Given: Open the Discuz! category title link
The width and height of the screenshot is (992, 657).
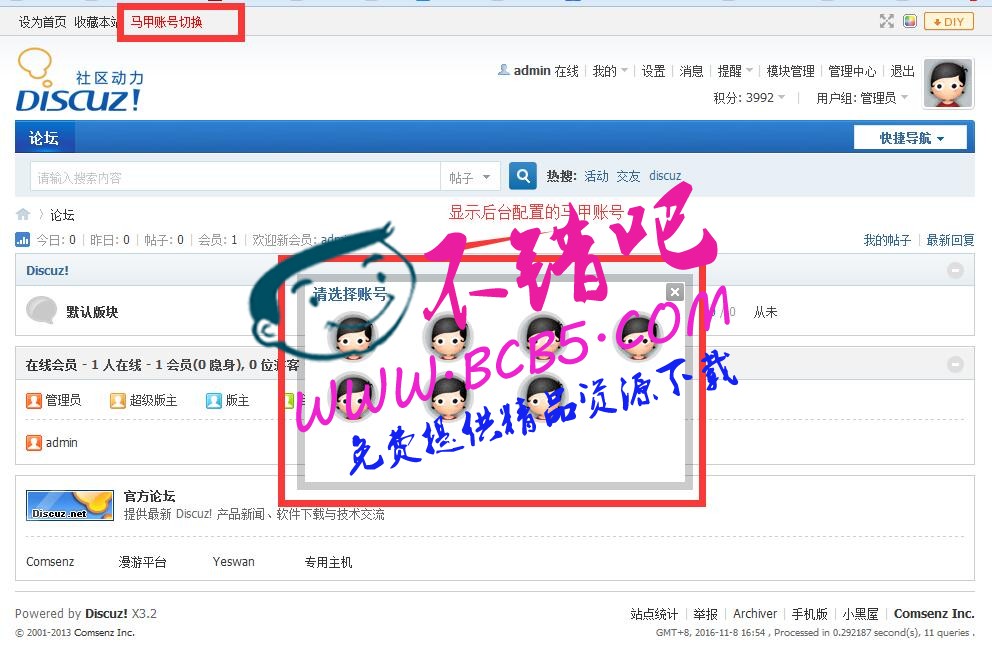Looking at the screenshot, I should (47, 270).
